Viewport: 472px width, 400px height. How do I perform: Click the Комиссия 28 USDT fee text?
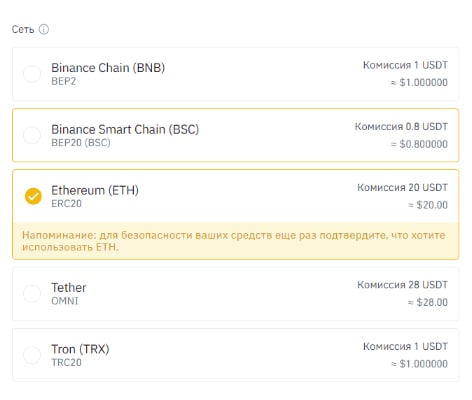[403, 285]
